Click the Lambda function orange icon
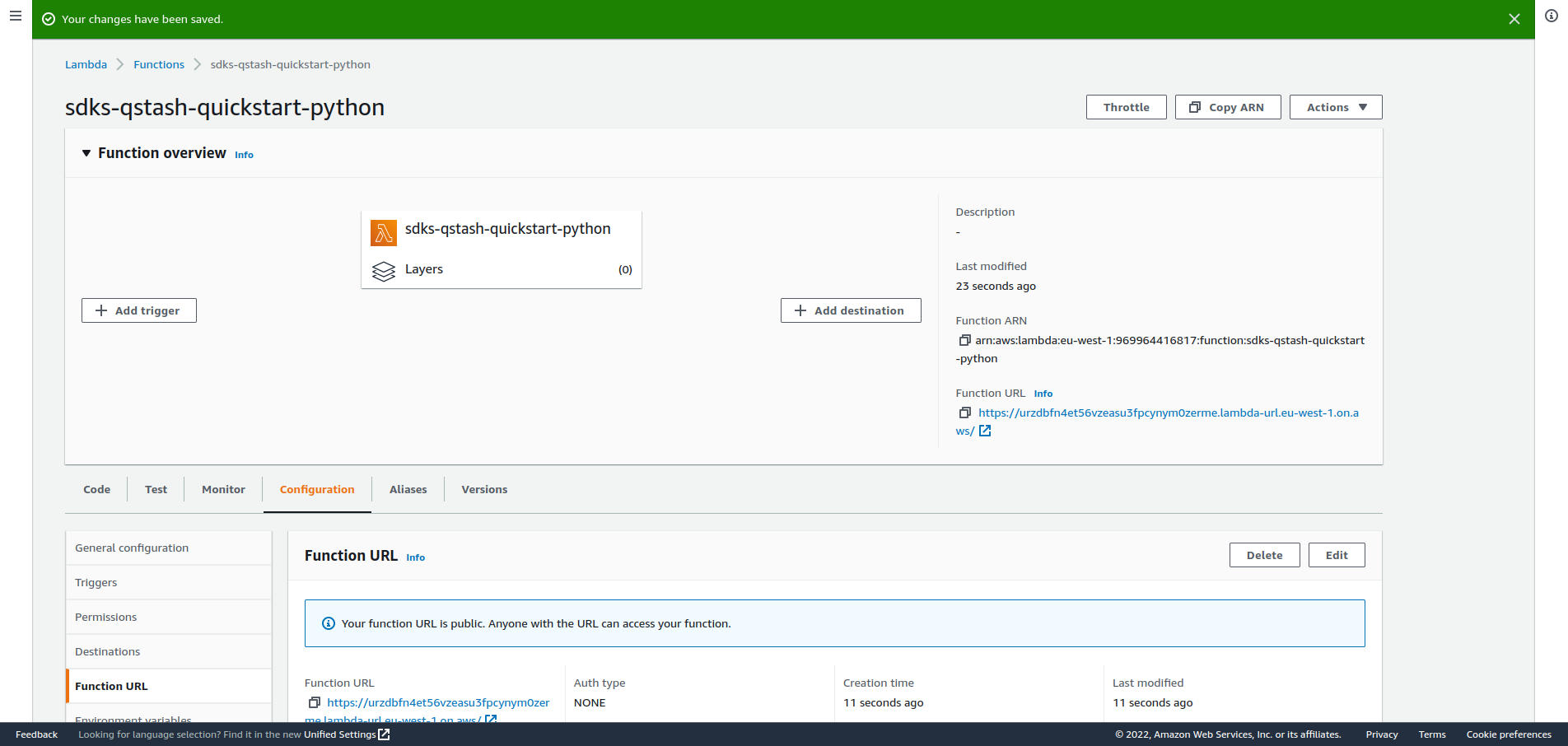This screenshot has width=1568, height=746. click(384, 233)
